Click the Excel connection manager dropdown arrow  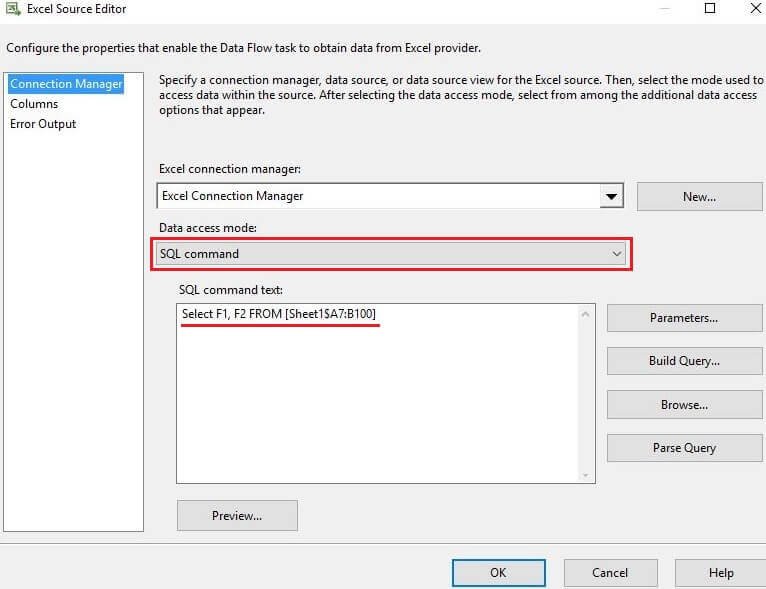[x=612, y=197]
